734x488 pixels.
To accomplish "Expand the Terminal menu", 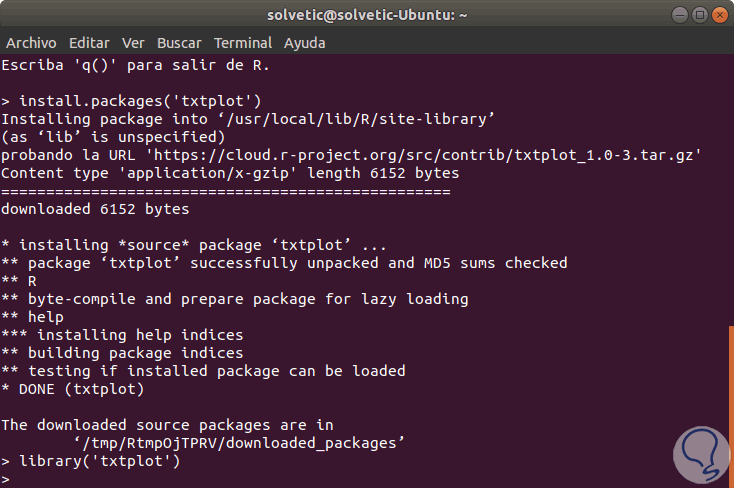I will (x=242, y=43).
